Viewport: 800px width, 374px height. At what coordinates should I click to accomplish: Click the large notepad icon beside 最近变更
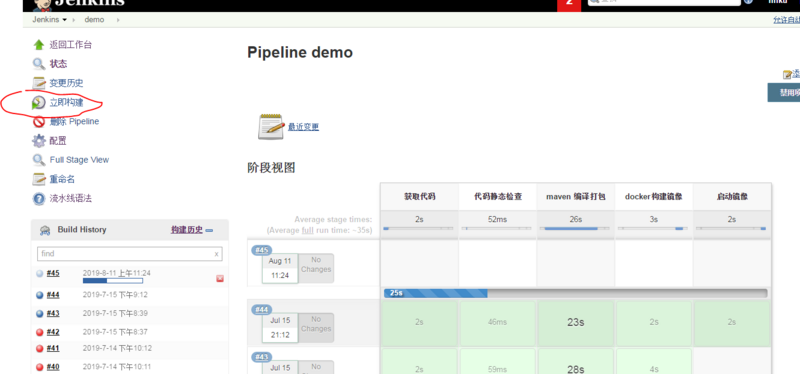pos(270,127)
